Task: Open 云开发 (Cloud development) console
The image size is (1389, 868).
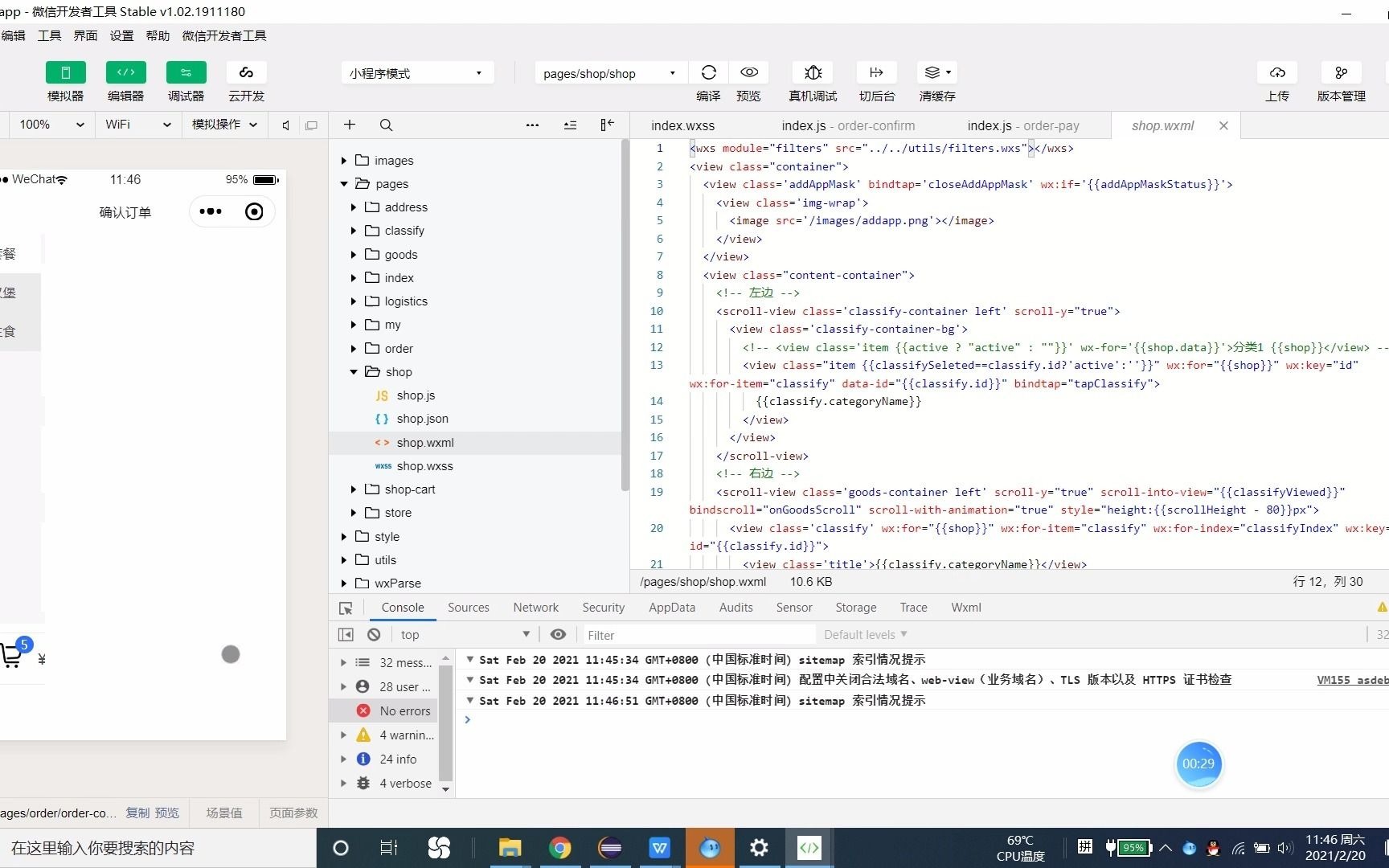Action: click(245, 80)
